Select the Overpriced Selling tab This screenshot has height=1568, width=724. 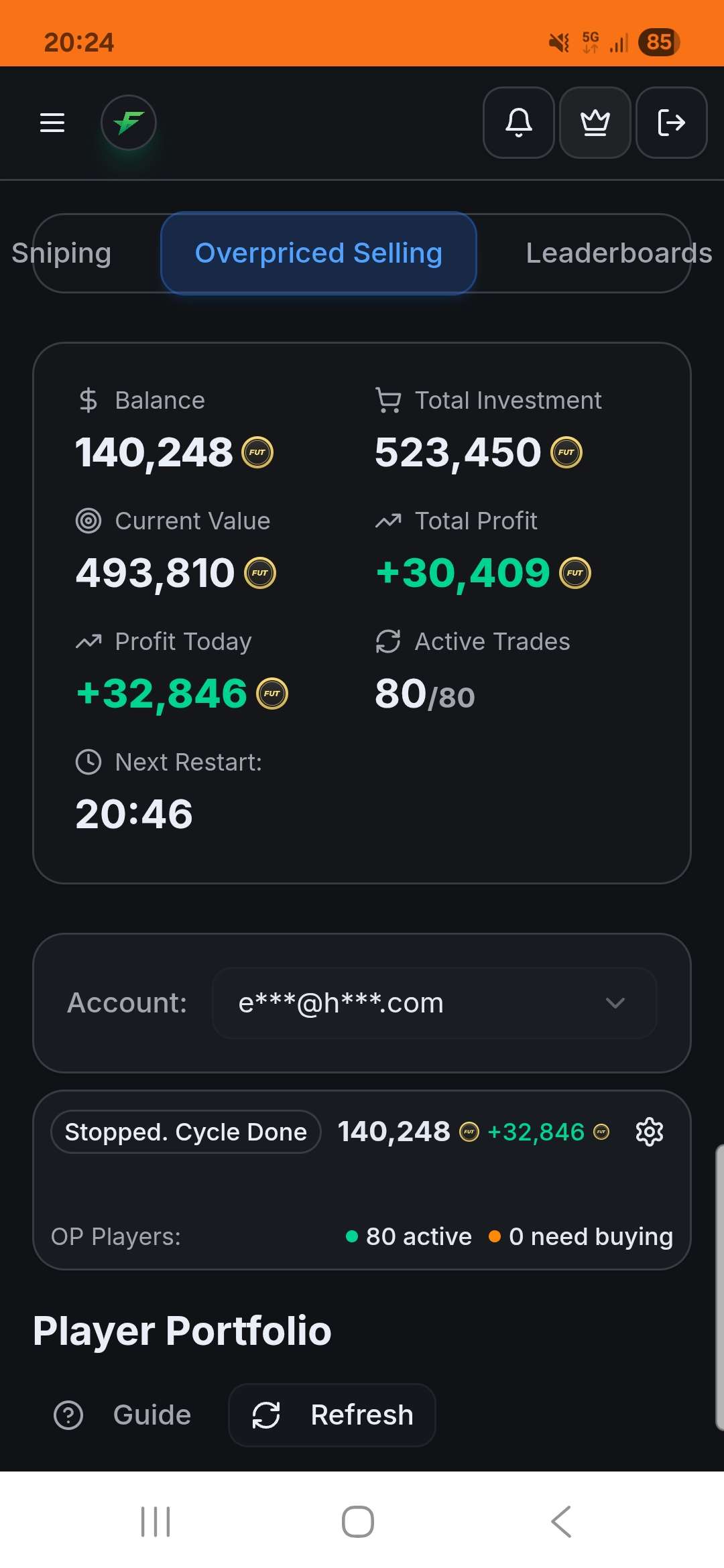pyautogui.click(x=318, y=253)
